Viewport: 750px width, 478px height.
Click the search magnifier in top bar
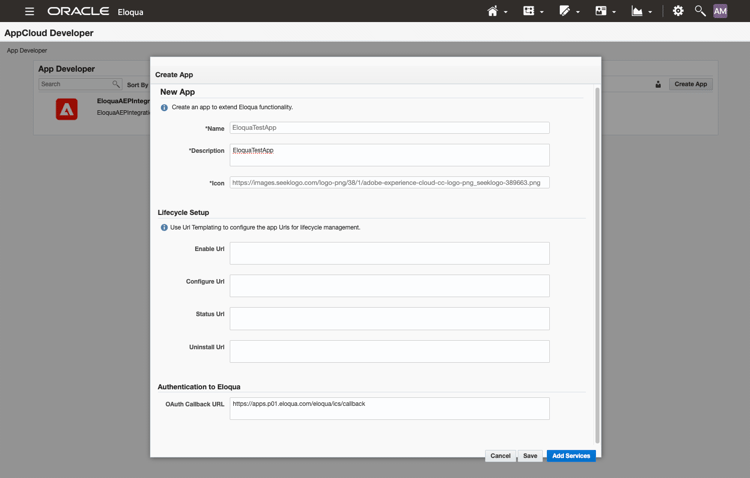click(x=700, y=11)
